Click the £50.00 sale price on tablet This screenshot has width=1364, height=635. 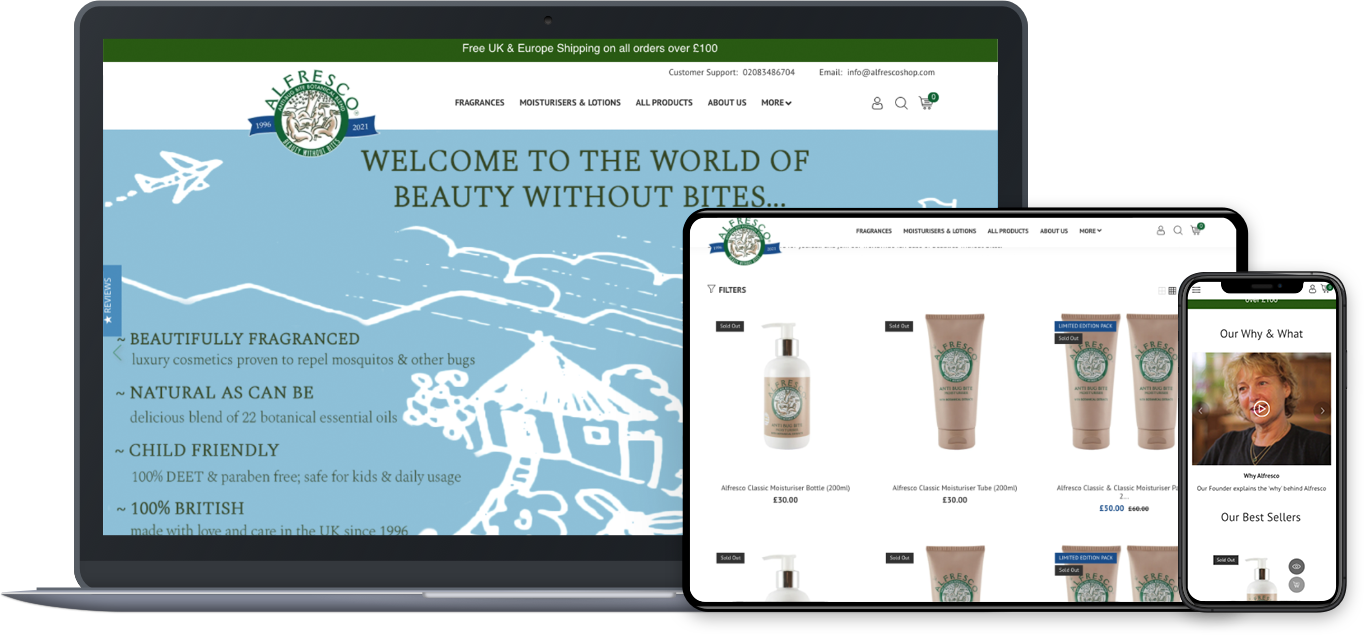click(1112, 508)
